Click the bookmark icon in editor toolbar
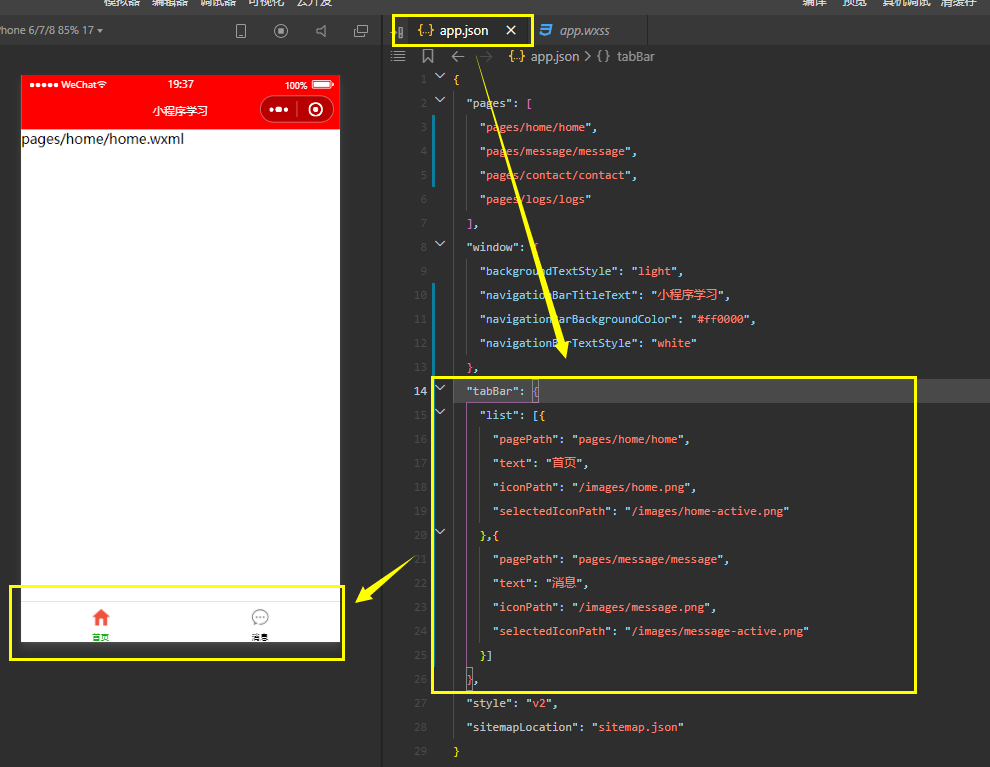Viewport: 990px width, 767px height. point(427,57)
